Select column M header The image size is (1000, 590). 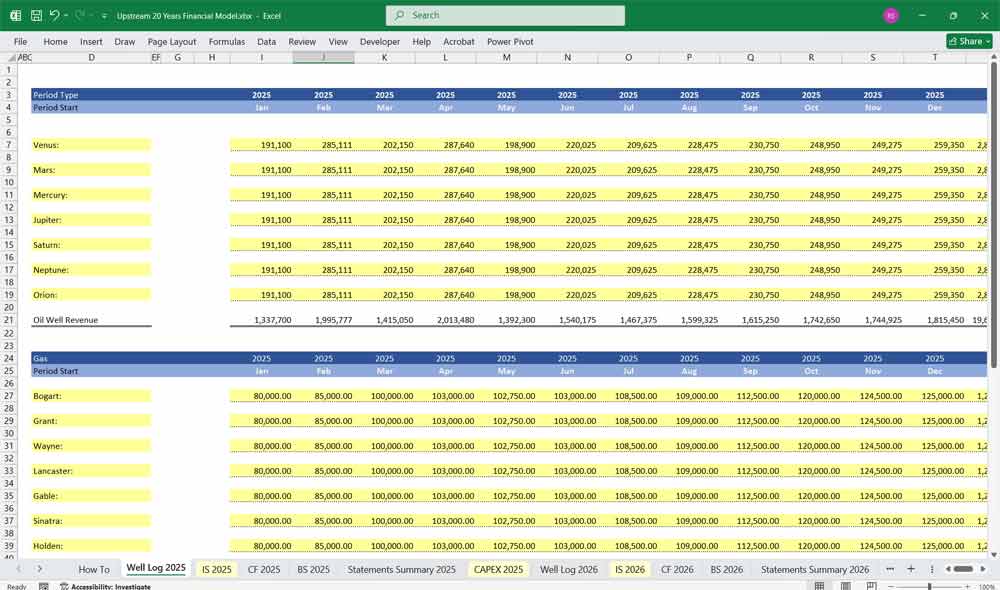tap(506, 57)
